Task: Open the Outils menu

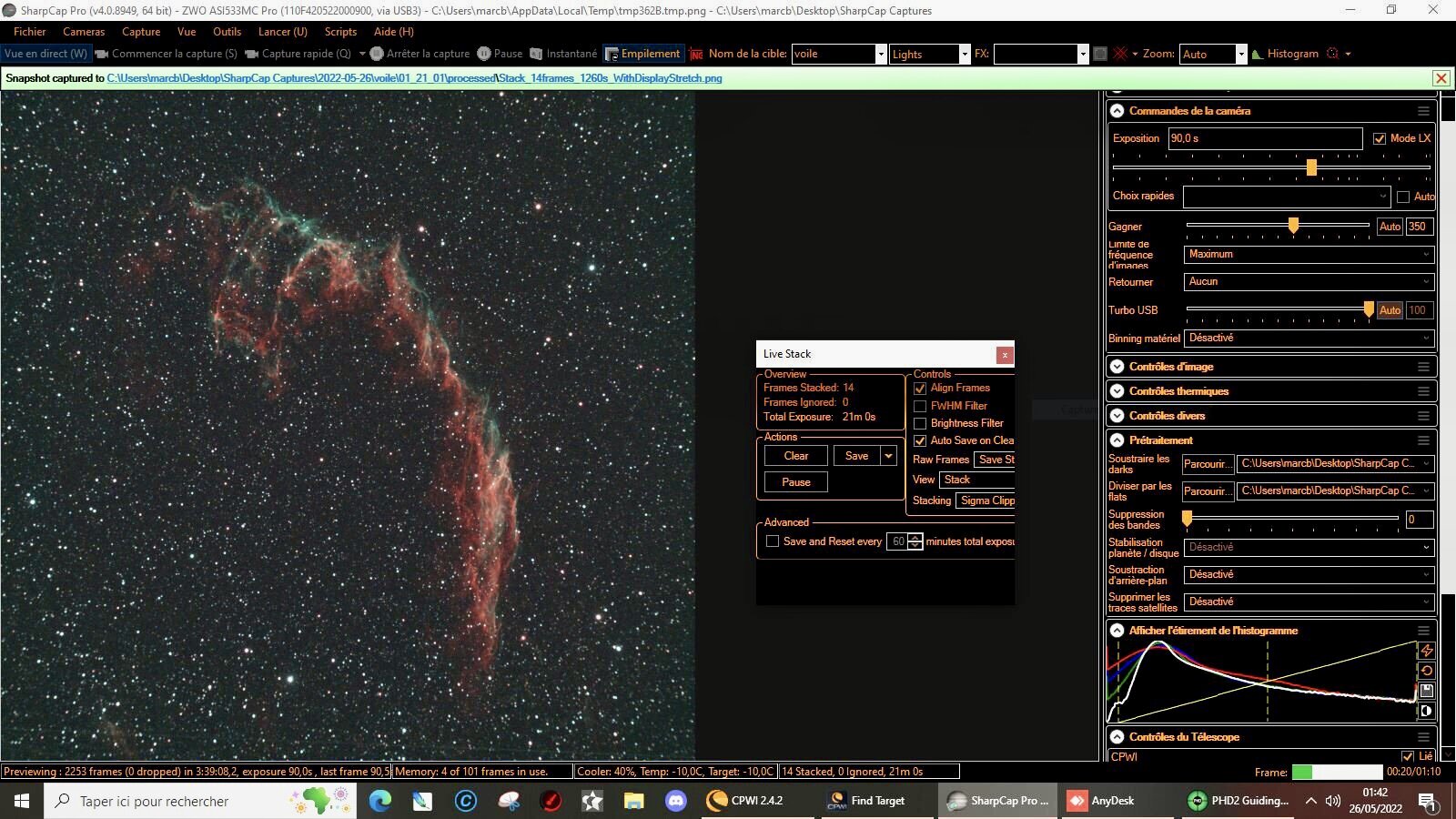Action: [227, 31]
